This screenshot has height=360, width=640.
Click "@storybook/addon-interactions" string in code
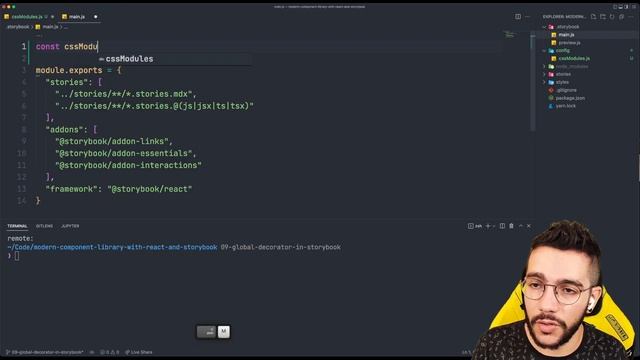[129, 165]
